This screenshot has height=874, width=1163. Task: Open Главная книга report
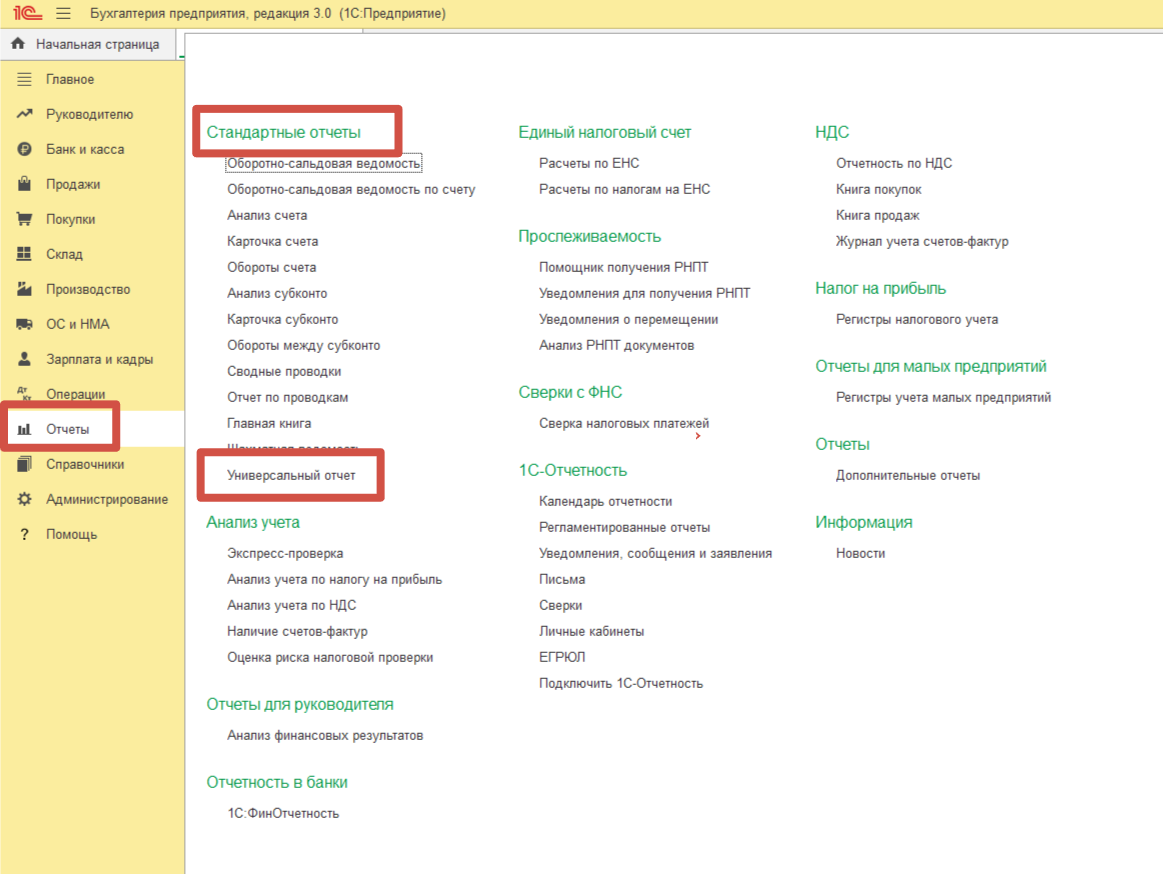coord(269,422)
